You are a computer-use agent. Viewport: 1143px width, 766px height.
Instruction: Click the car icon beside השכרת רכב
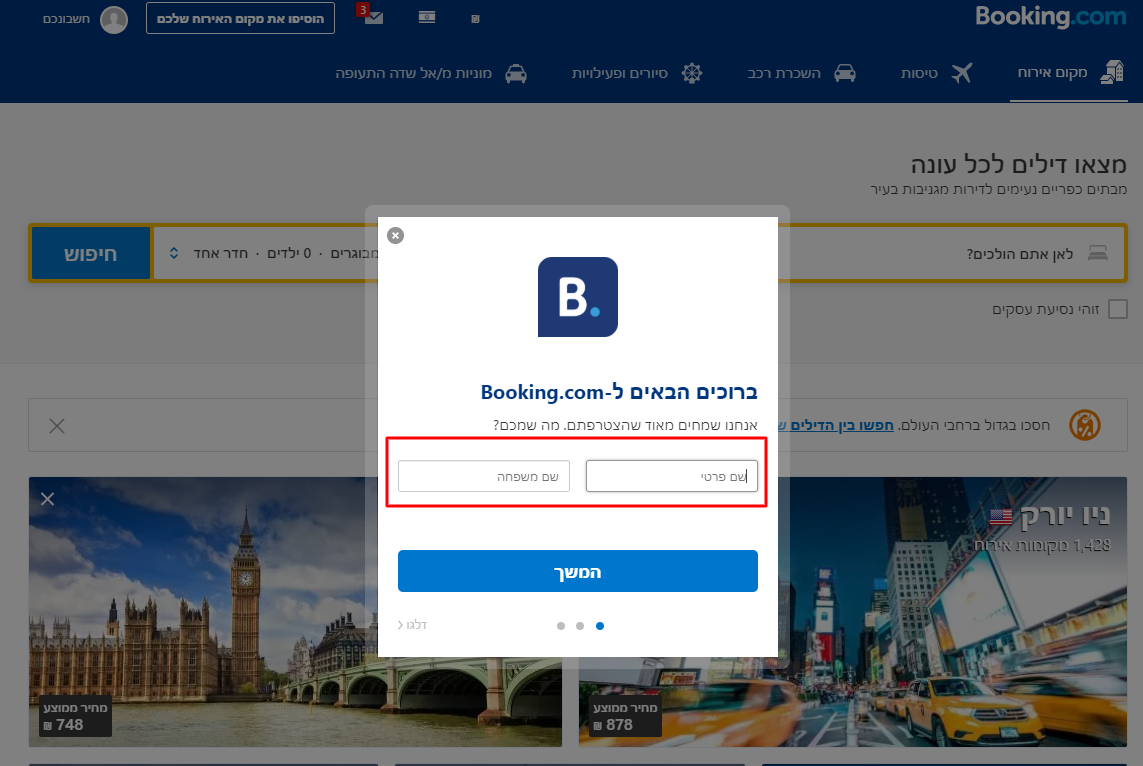pyautogui.click(x=845, y=73)
